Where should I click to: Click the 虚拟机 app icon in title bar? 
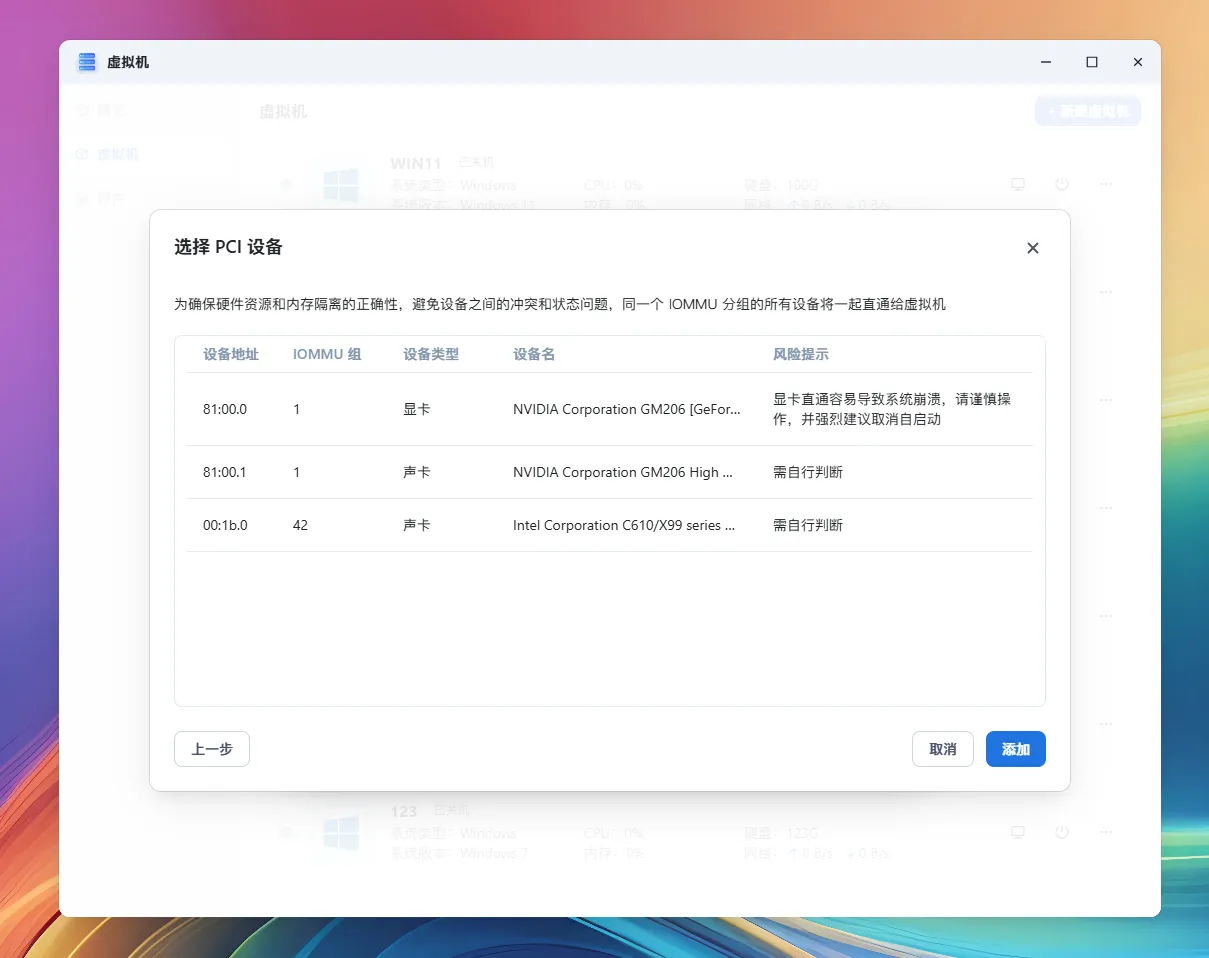tap(87, 62)
